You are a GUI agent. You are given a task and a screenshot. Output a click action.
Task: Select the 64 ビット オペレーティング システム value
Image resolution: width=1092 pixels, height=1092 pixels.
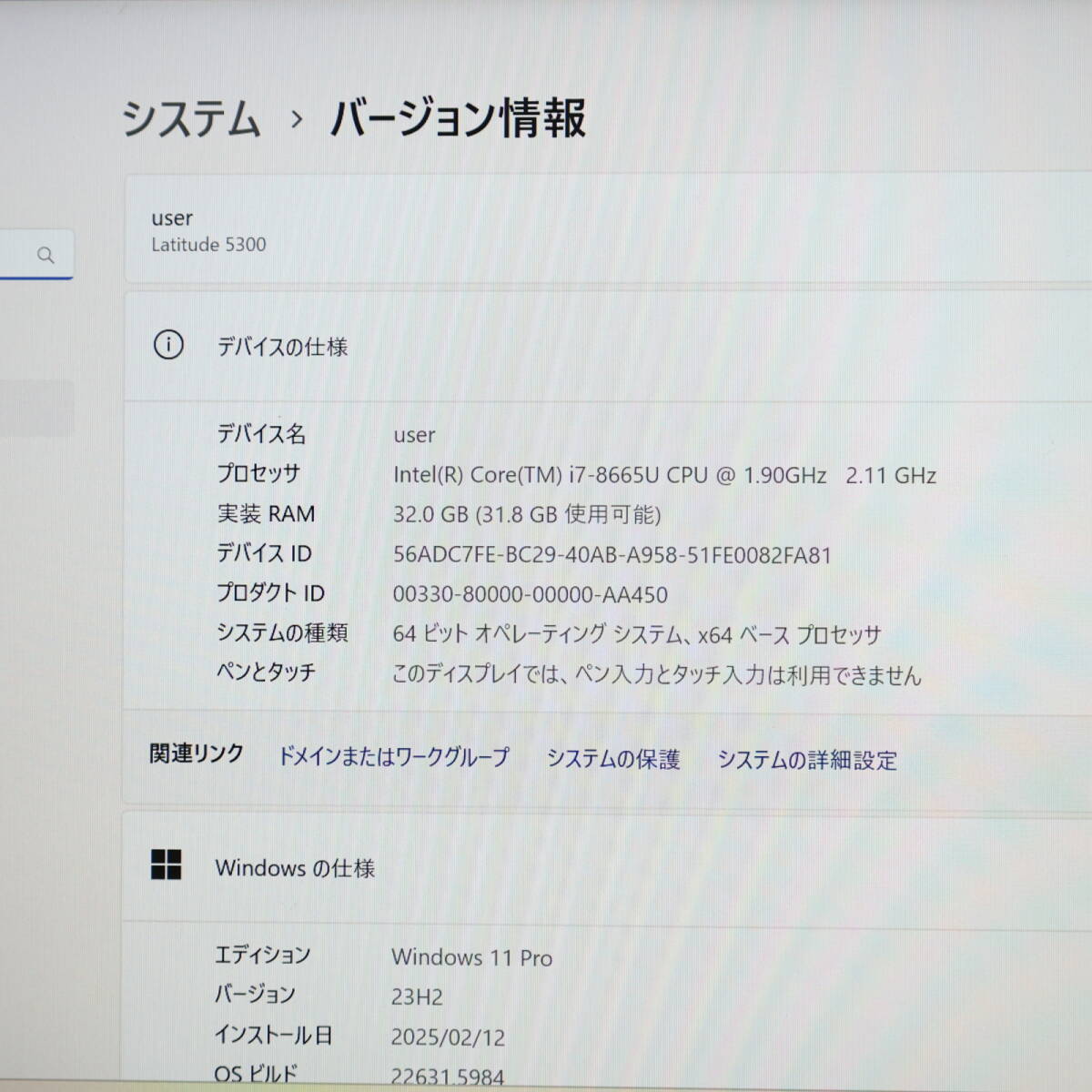[x=637, y=634]
